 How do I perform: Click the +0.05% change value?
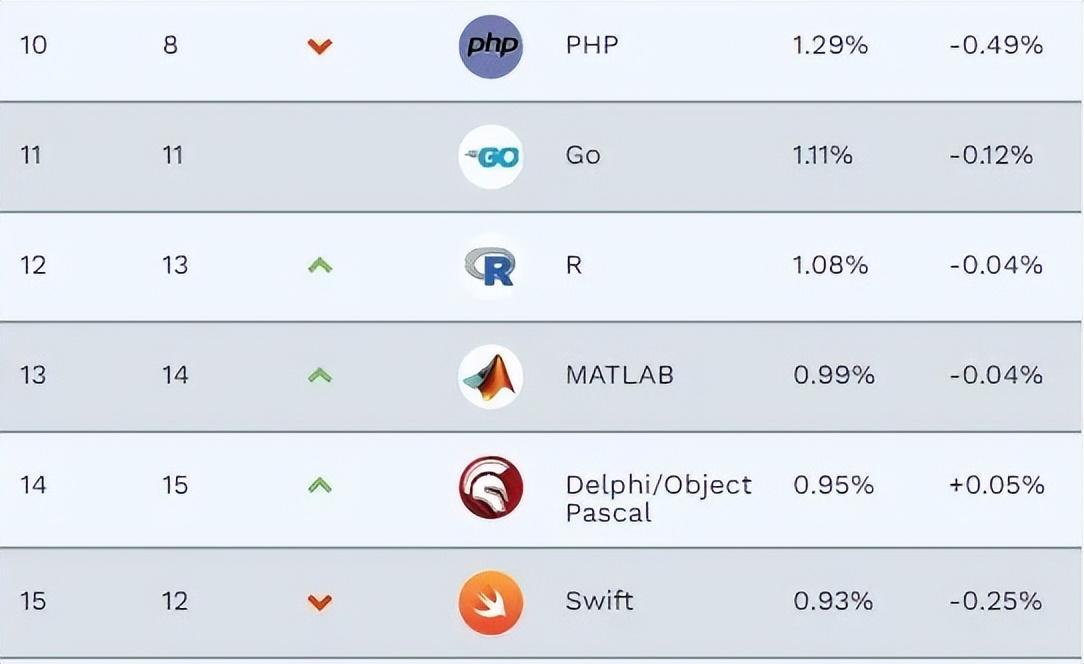pos(996,485)
